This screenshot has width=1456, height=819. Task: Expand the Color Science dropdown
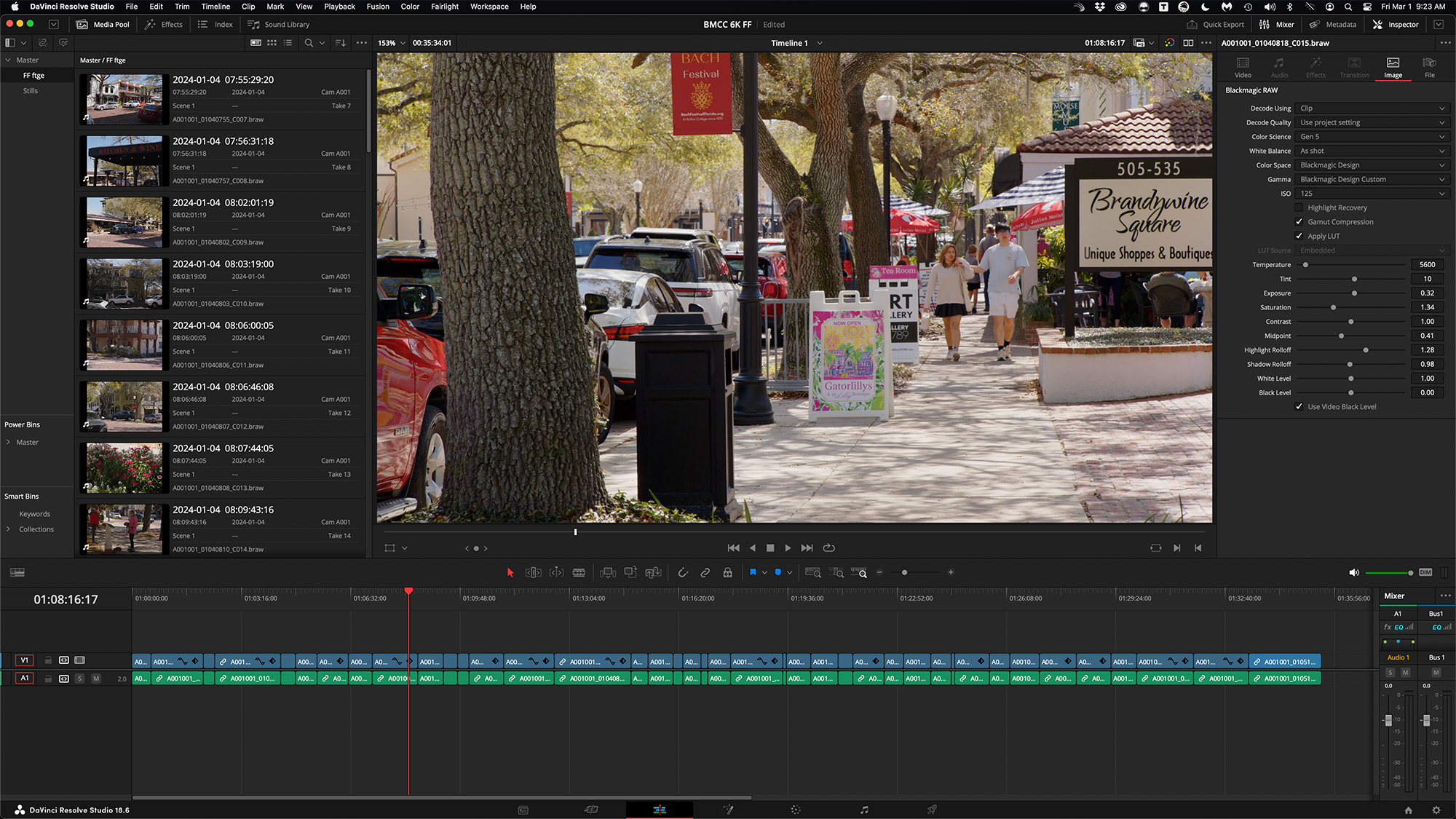click(1370, 136)
